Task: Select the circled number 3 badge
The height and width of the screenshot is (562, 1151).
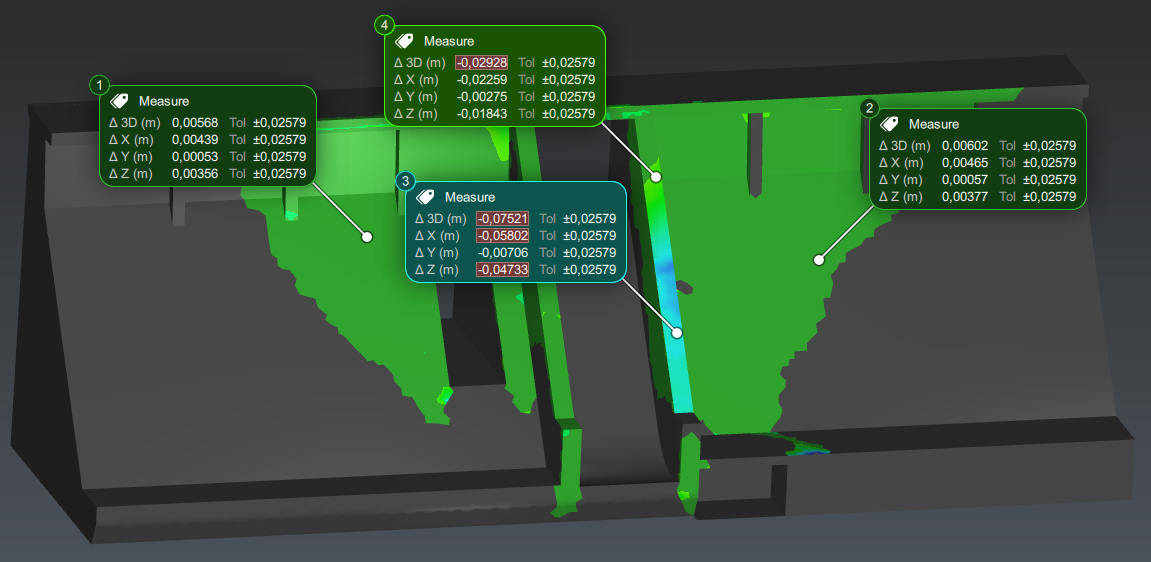Action: coord(405,181)
